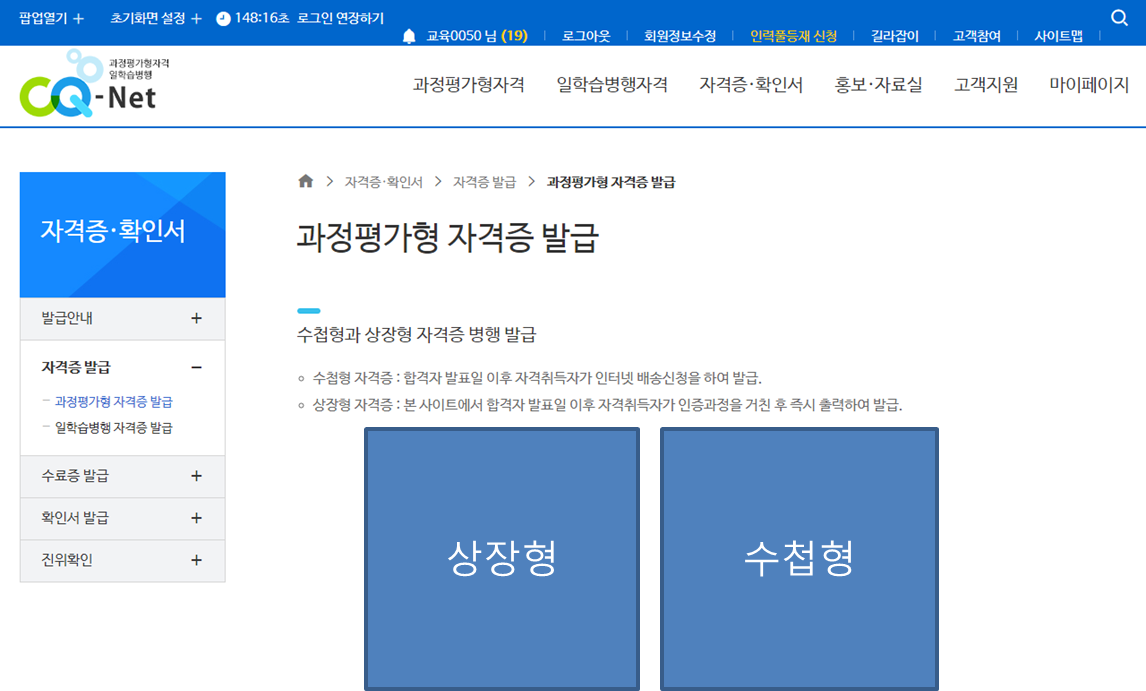
Task: Click user name 교육0050 님
Action: [x=461, y=36]
